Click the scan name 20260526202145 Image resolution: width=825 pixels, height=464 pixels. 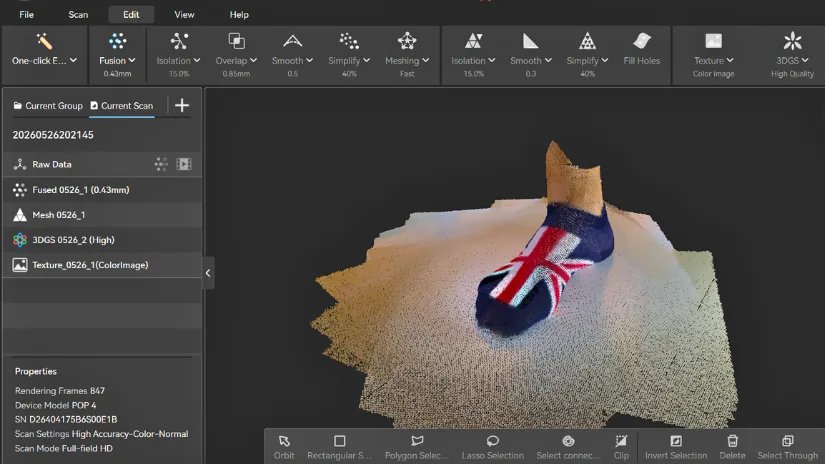(x=53, y=135)
